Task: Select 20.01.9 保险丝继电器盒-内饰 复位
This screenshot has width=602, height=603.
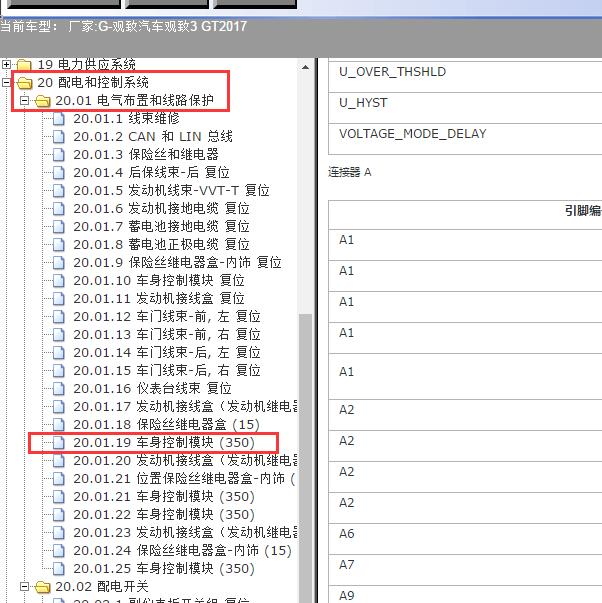Action: tap(178, 263)
